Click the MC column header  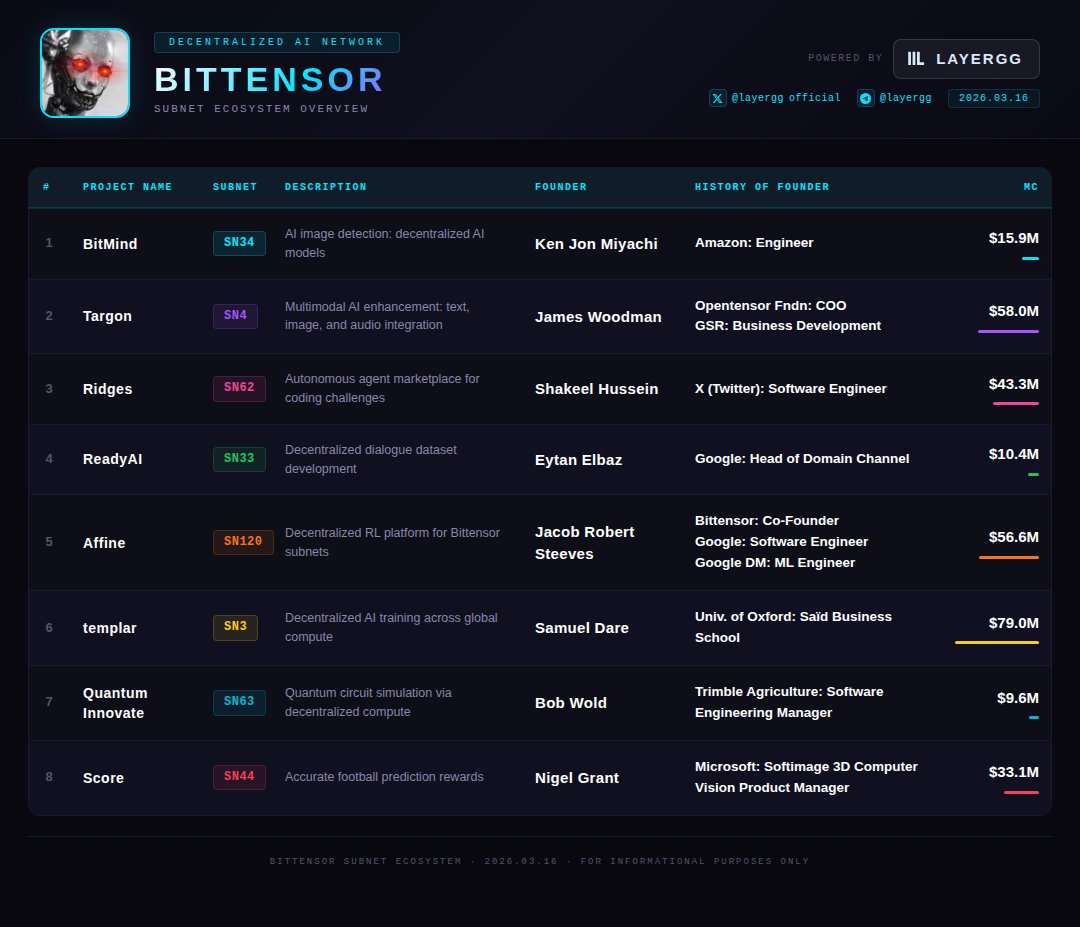pyautogui.click(x=1030, y=187)
